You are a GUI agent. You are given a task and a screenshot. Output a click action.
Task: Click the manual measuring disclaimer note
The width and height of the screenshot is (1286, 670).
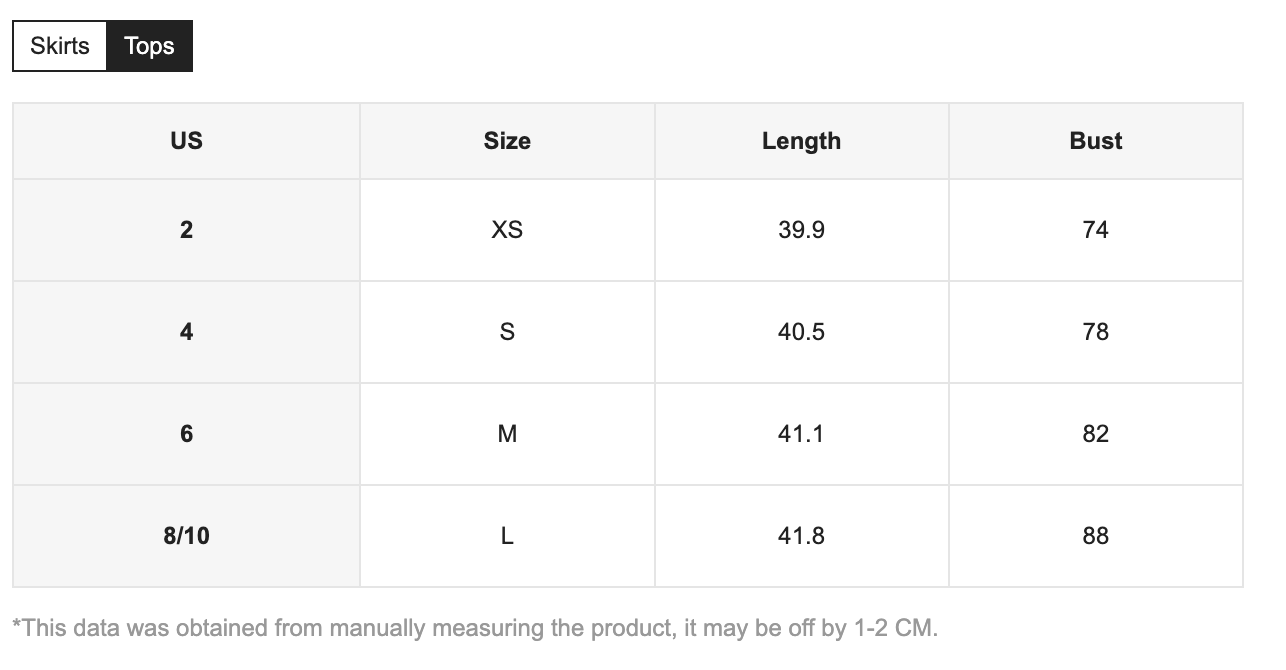tap(475, 628)
